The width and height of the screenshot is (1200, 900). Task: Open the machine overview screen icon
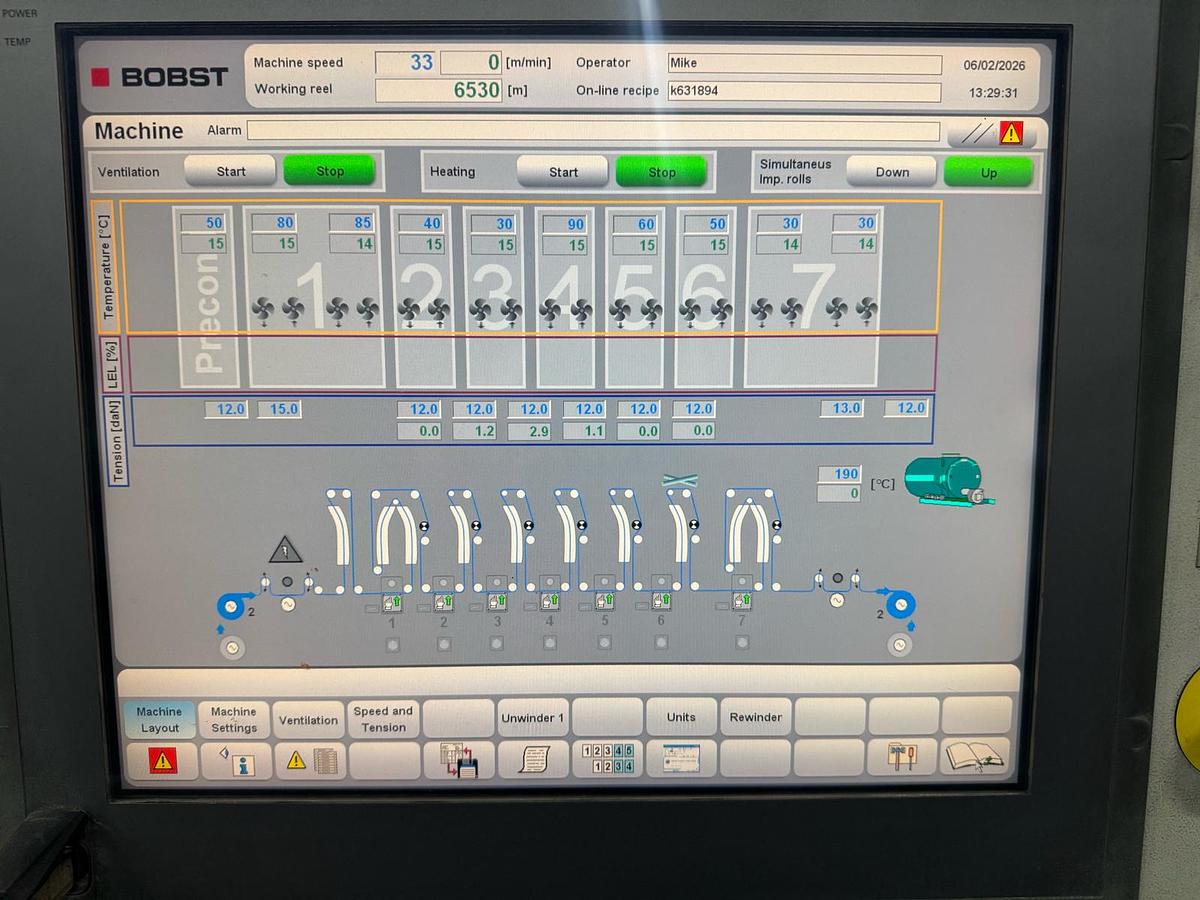click(681, 760)
